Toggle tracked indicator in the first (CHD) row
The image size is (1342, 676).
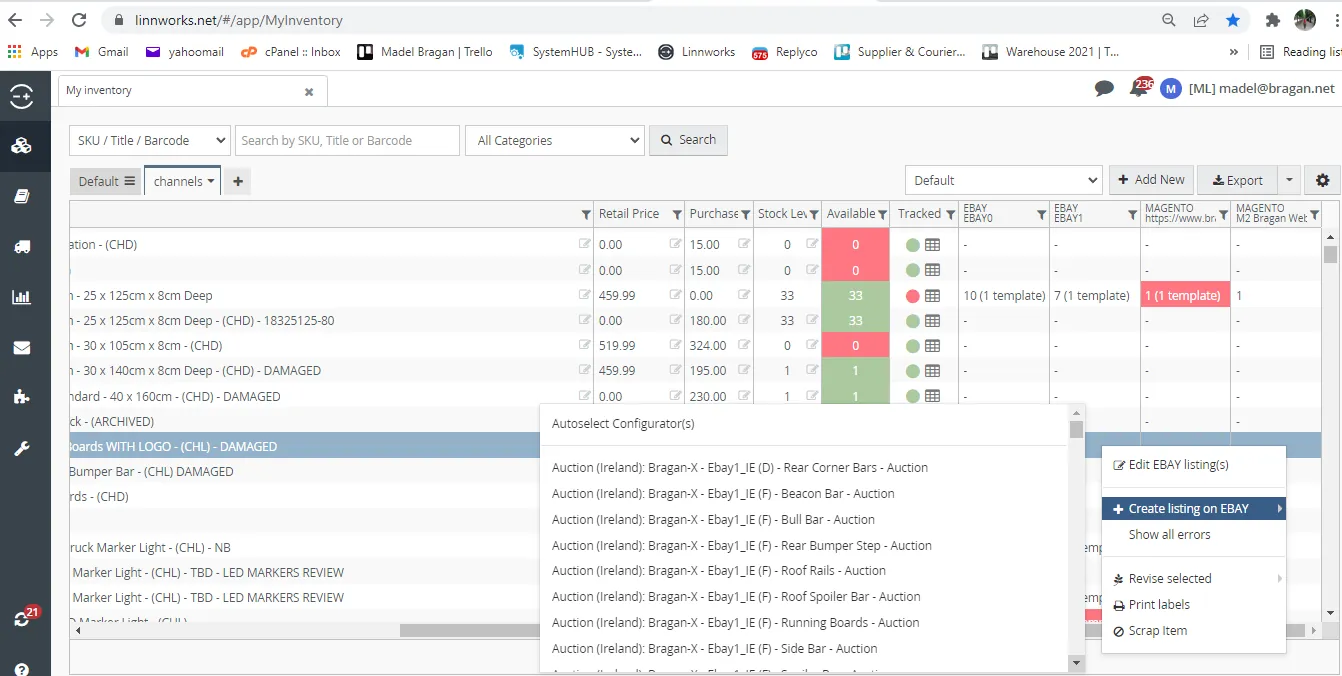[912, 245]
